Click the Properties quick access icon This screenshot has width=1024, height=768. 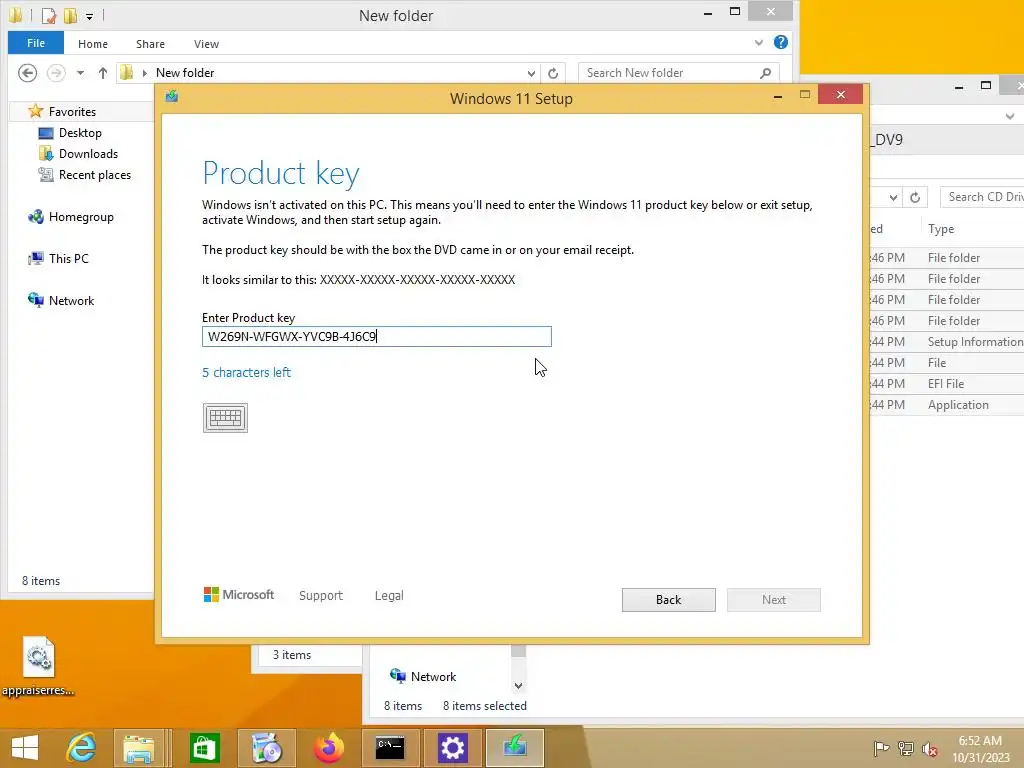pos(49,16)
